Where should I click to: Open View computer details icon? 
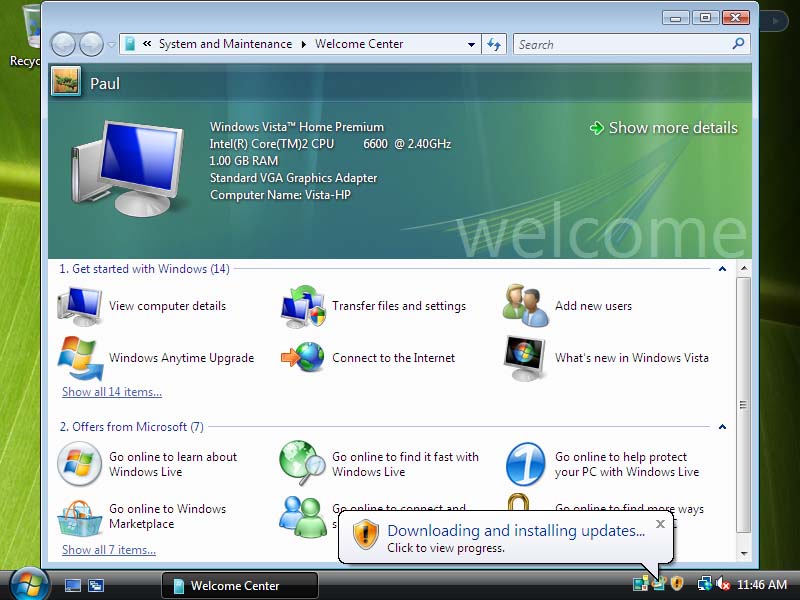[80, 306]
